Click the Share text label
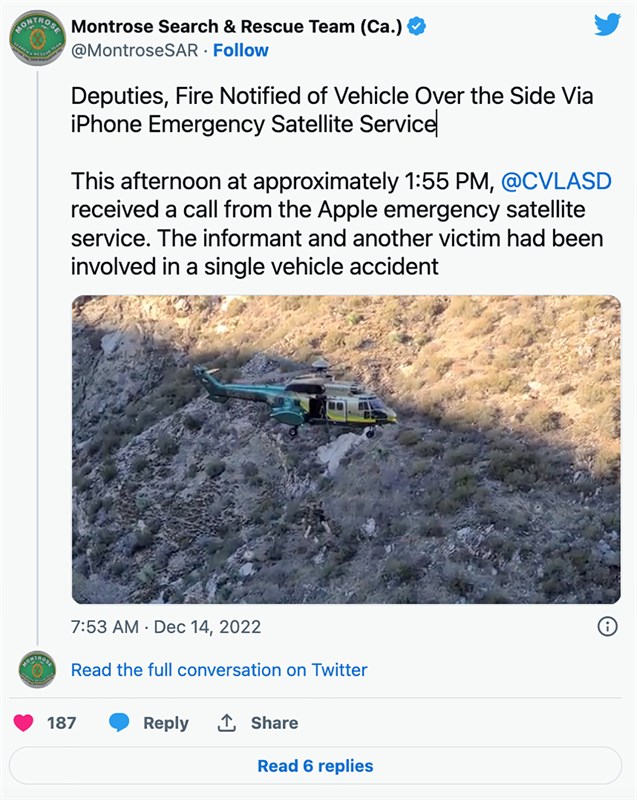 (x=274, y=723)
